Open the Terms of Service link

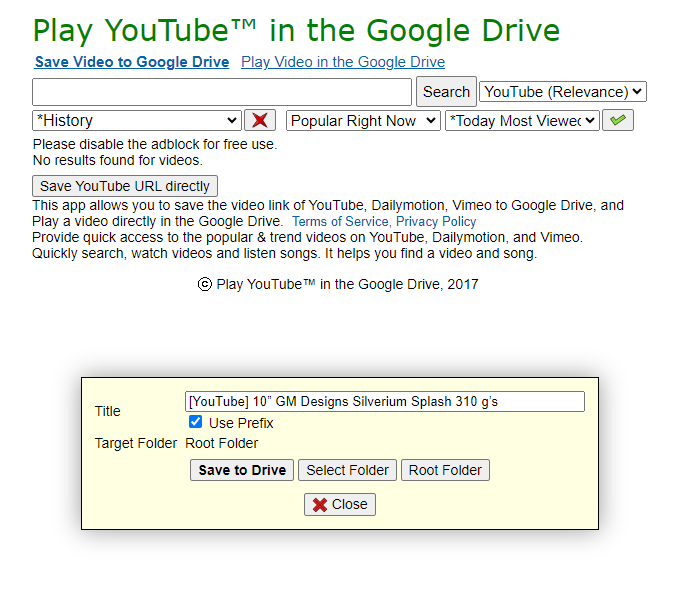click(340, 222)
